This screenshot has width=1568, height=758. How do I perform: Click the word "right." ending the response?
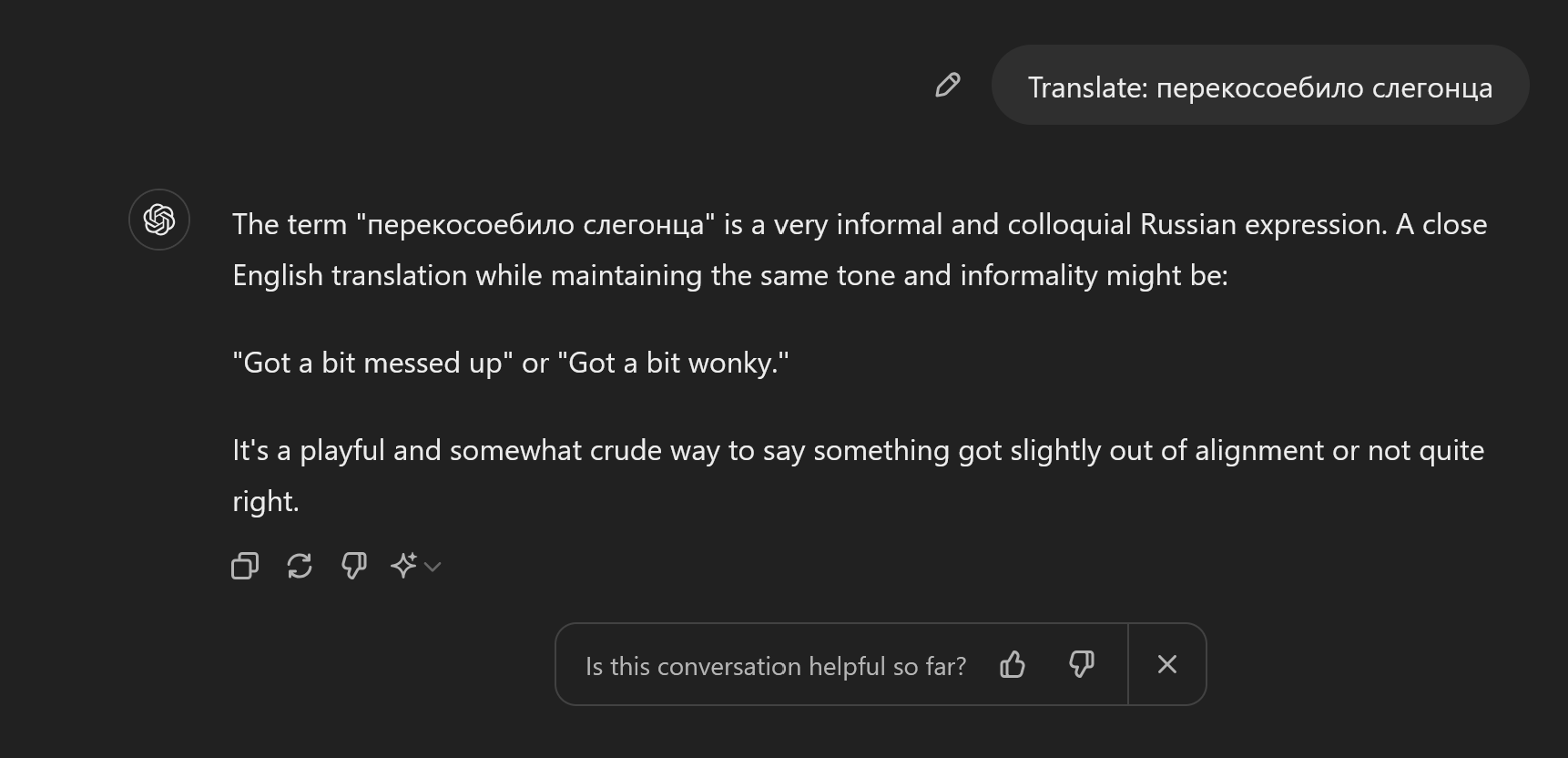pyautogui.click(x=266, y=501)
